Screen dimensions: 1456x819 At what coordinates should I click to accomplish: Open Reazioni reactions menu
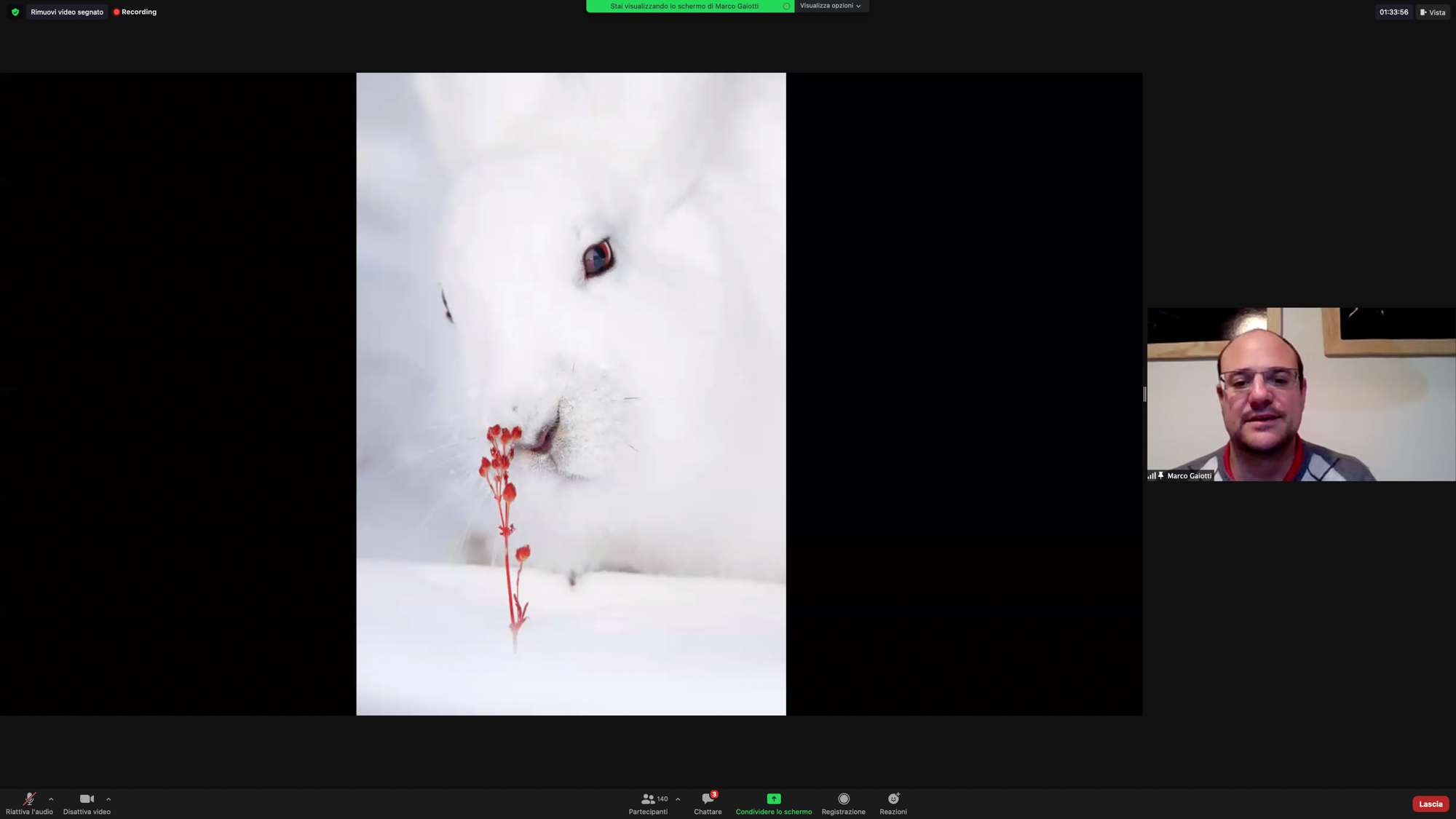point(893,804)
